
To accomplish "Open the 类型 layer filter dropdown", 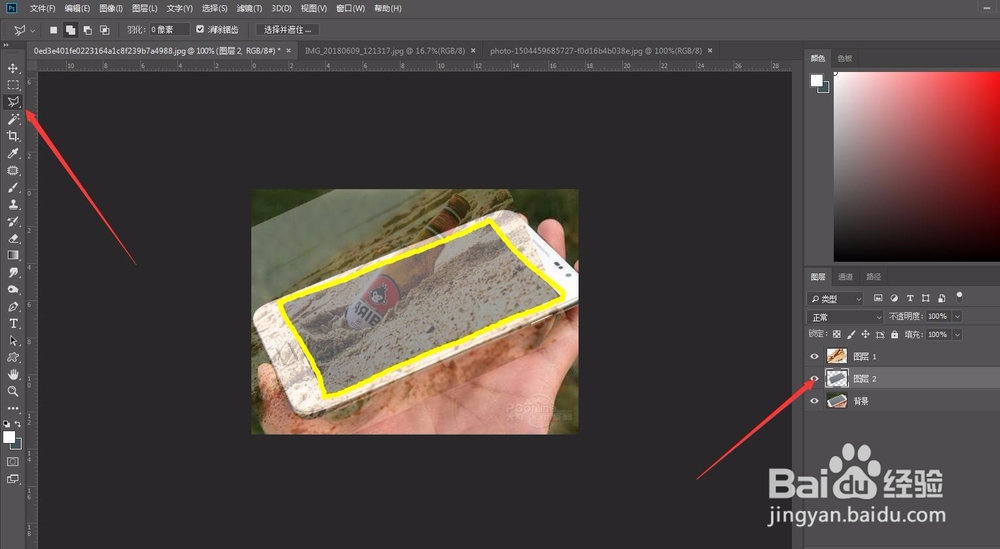I will [x=835, y=298].
